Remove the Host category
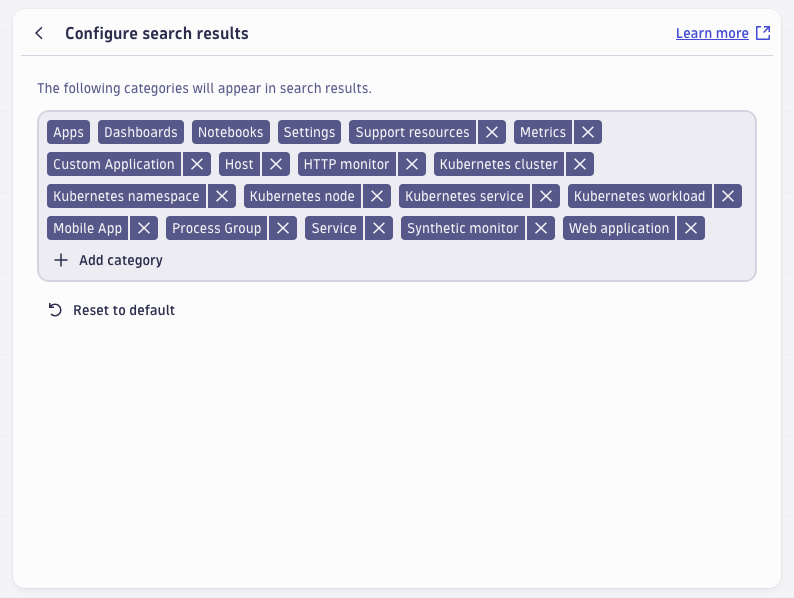The width and height of the screenshot is (794, 598). pos(277,164)
